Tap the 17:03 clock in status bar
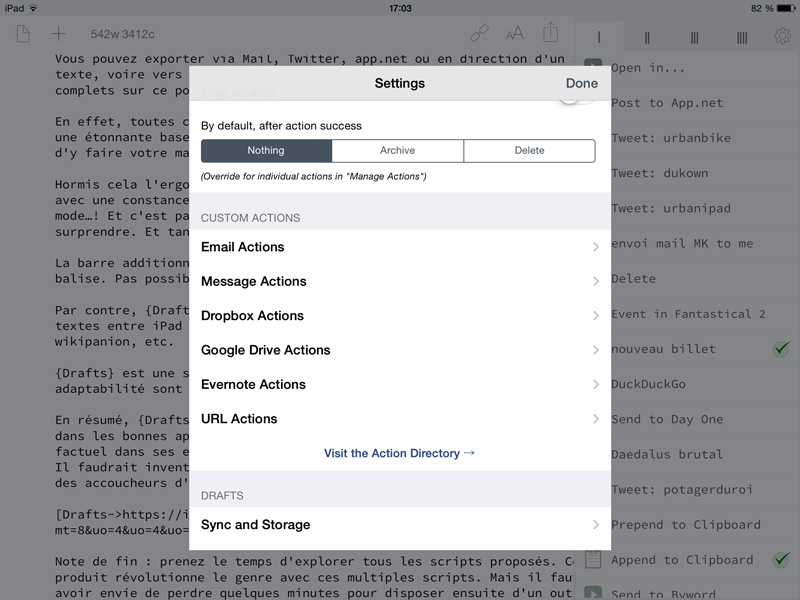Image resolution: width=800 pixels, height=600 pixels. point(400,8)
